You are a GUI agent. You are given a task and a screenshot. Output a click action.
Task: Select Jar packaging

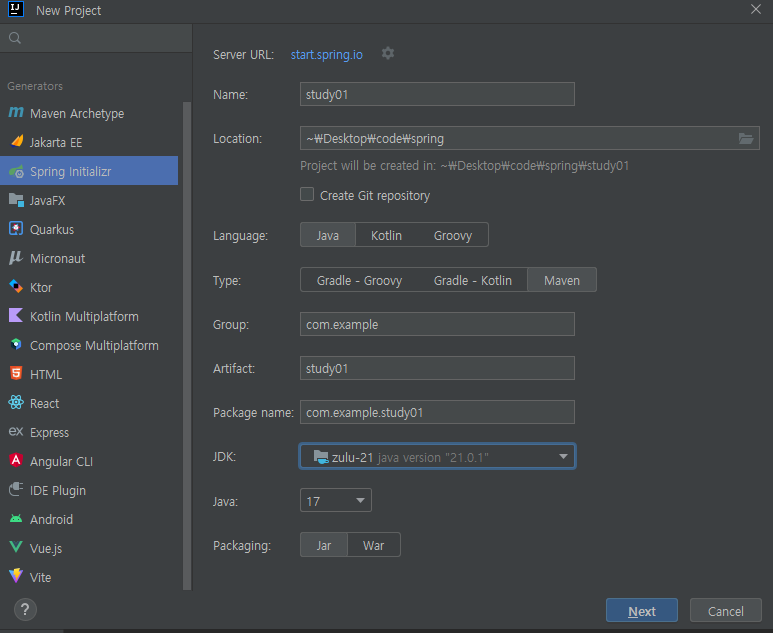point(324,545)
